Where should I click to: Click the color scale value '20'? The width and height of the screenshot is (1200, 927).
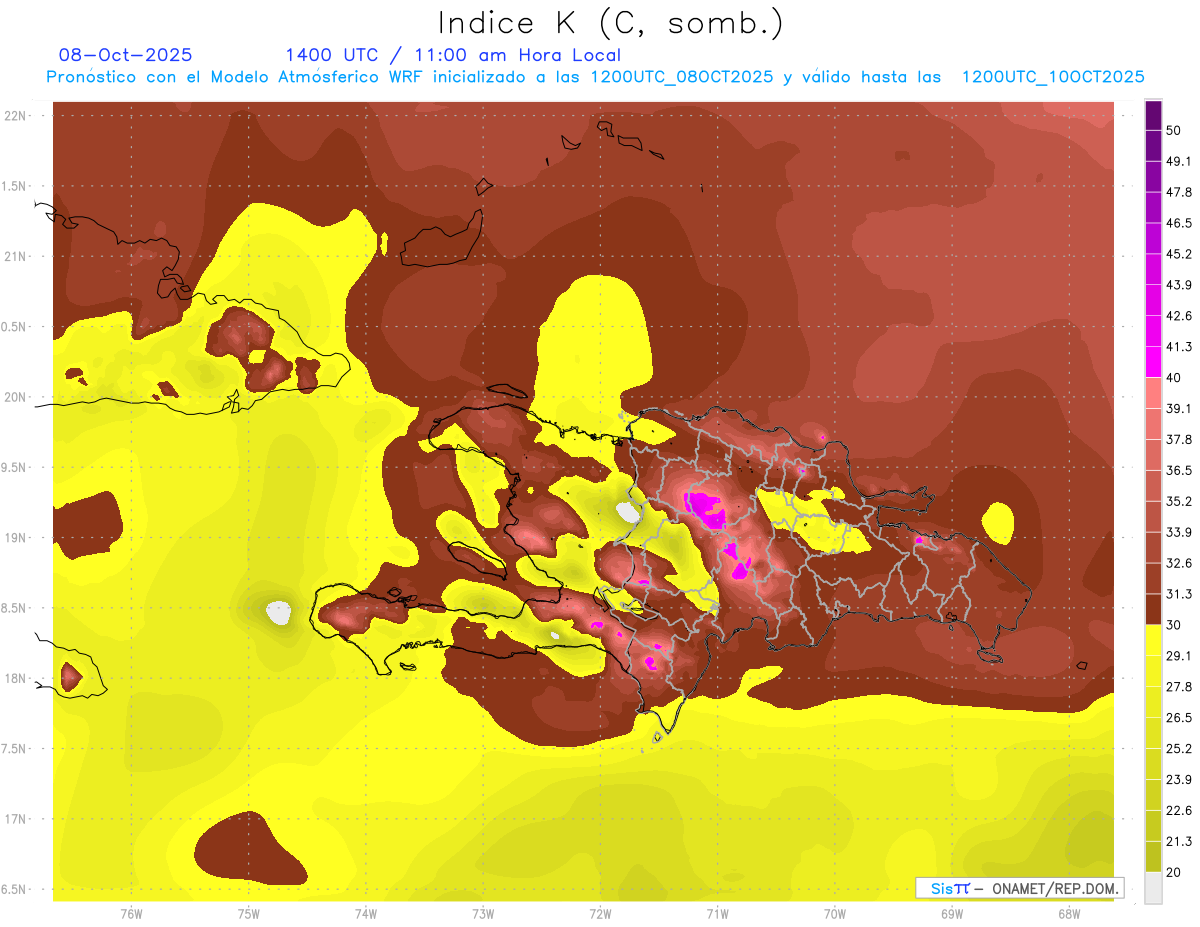[x=1175, y=872]
